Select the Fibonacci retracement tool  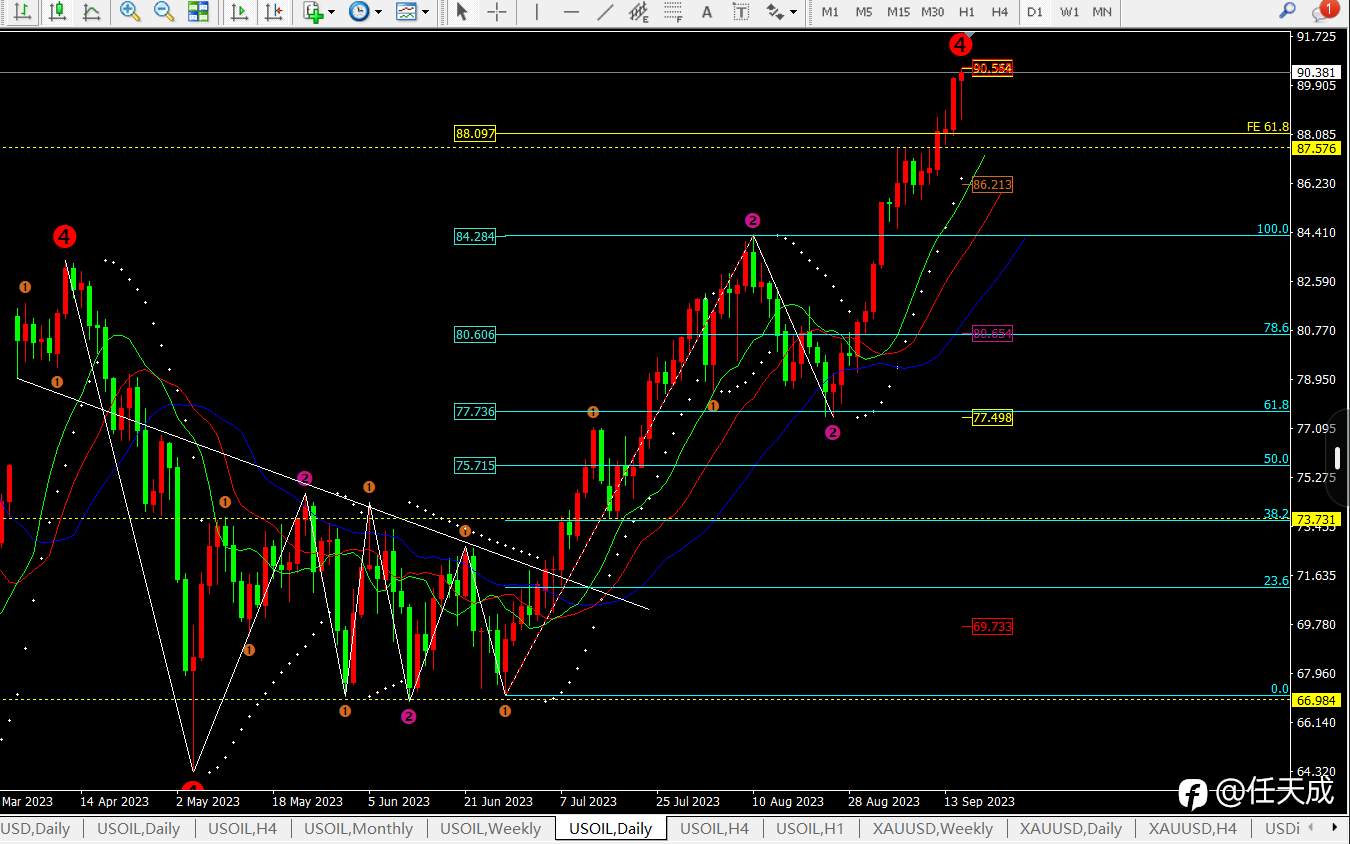(673, 12)
